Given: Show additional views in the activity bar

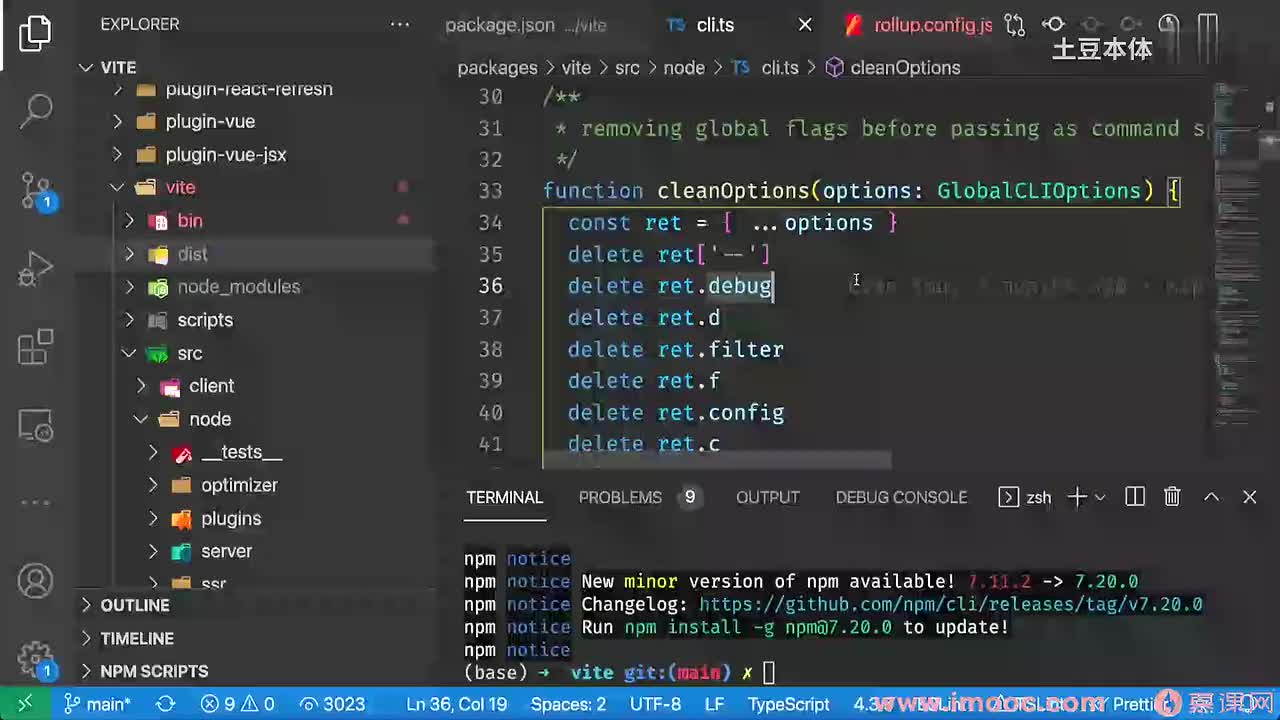Looking at the screenshot, I should 36,503.
